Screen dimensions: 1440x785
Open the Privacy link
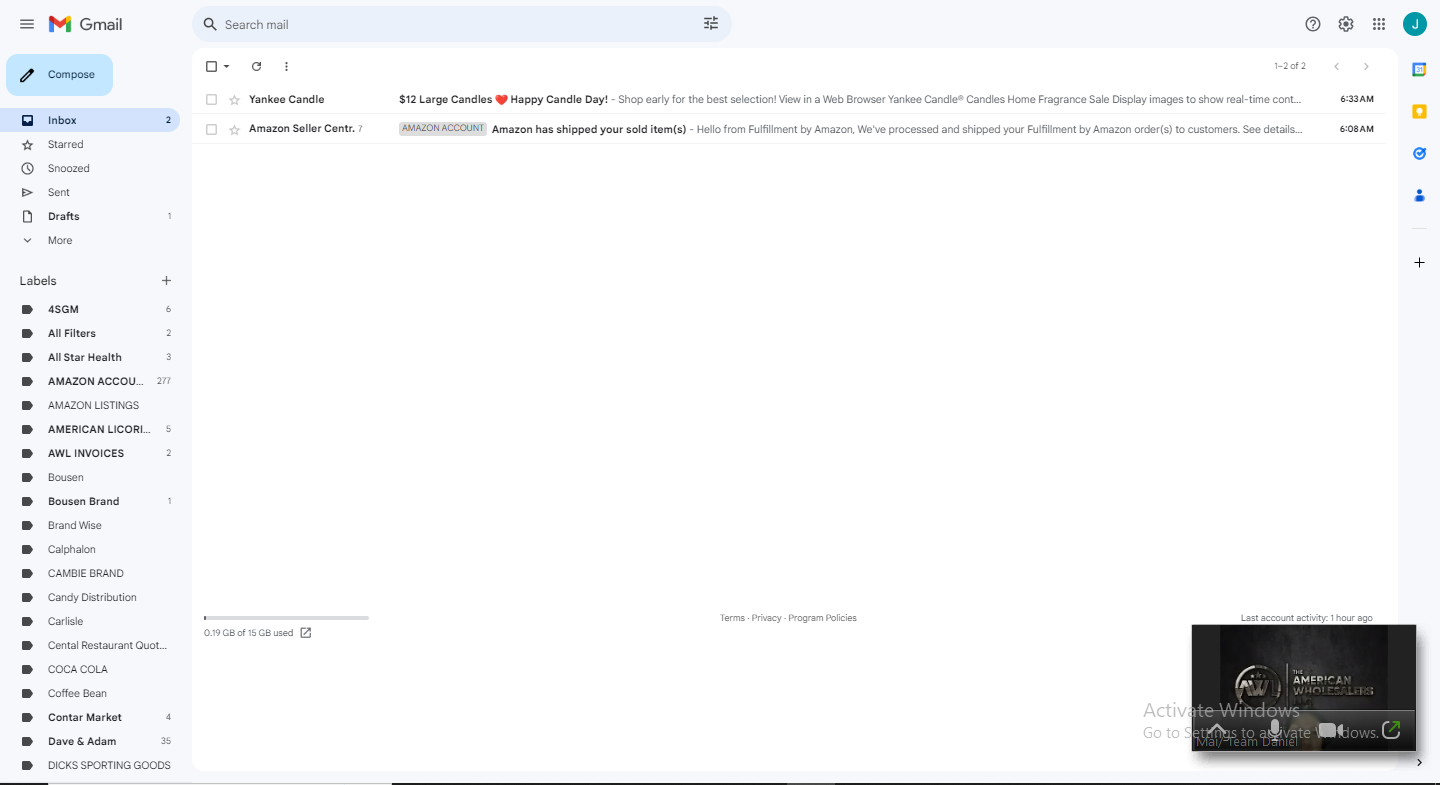pos(766,618)
